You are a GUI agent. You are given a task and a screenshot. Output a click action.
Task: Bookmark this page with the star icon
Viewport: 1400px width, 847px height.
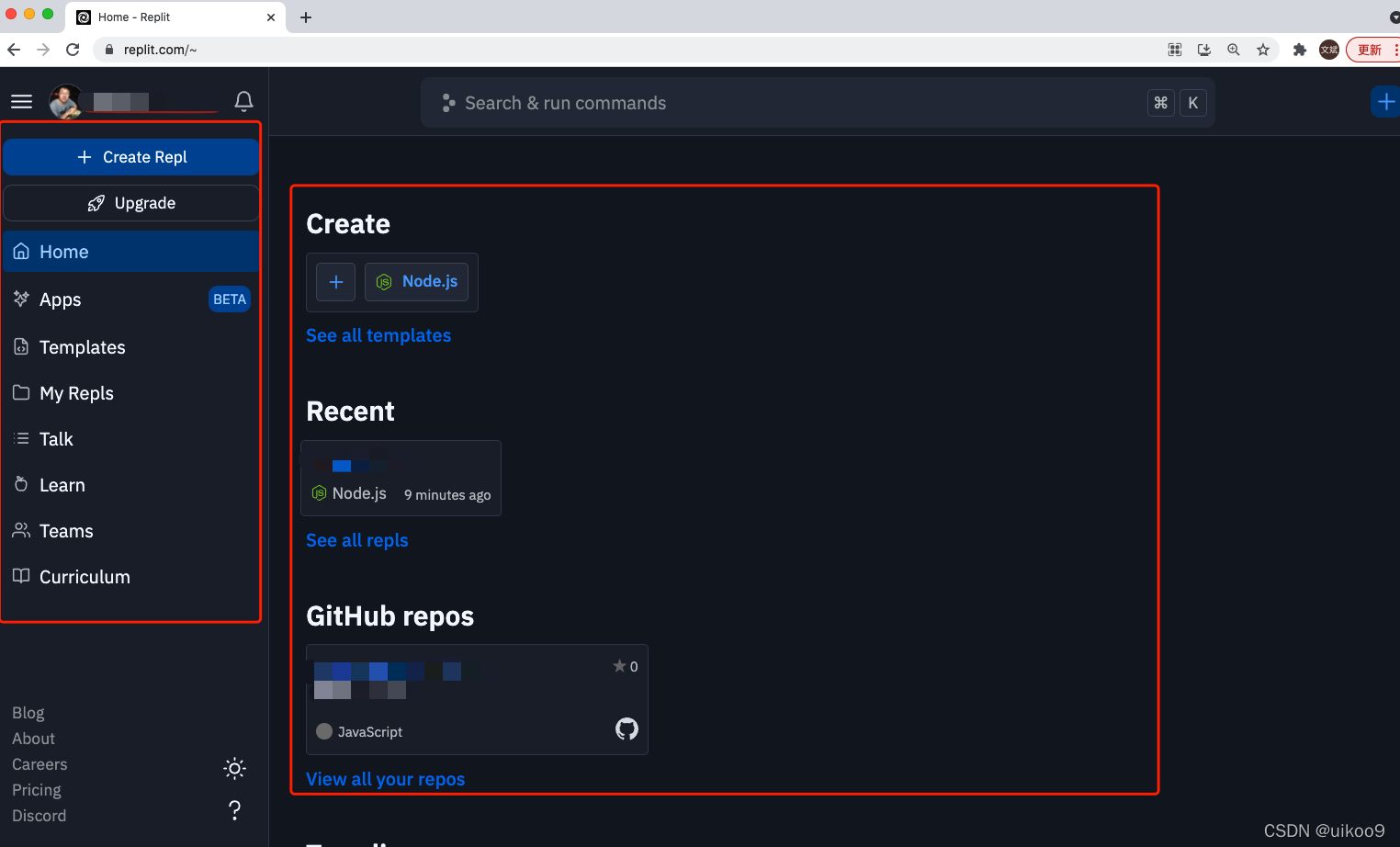[x=1263, y=50]
